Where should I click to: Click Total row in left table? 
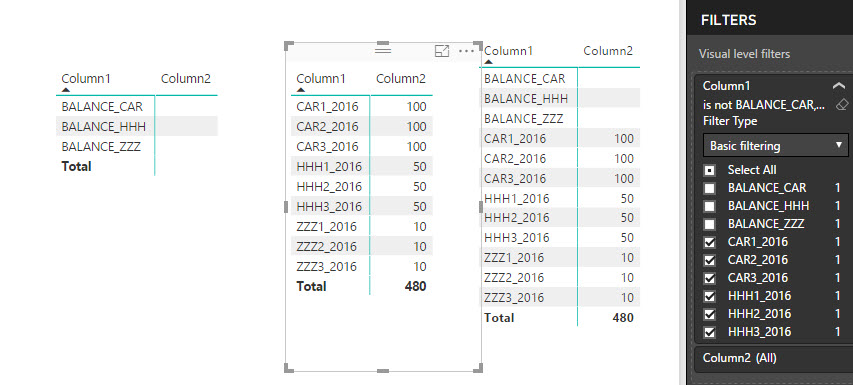[137, 166]
